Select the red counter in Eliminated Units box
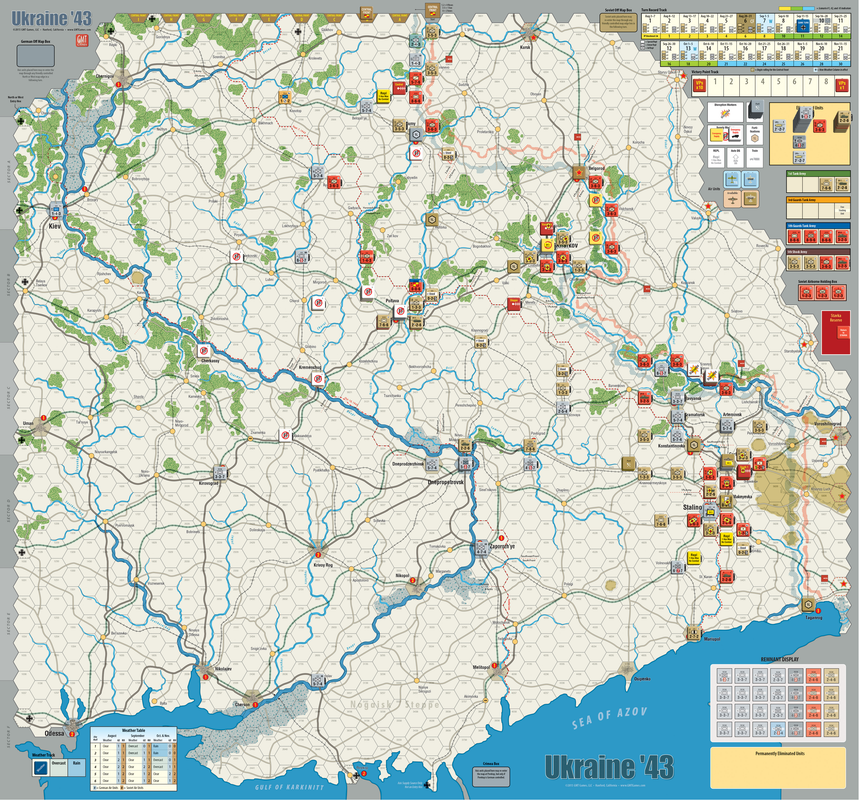Screen dimensions: 859x800 pyautogui.click(x=820, y=127)
